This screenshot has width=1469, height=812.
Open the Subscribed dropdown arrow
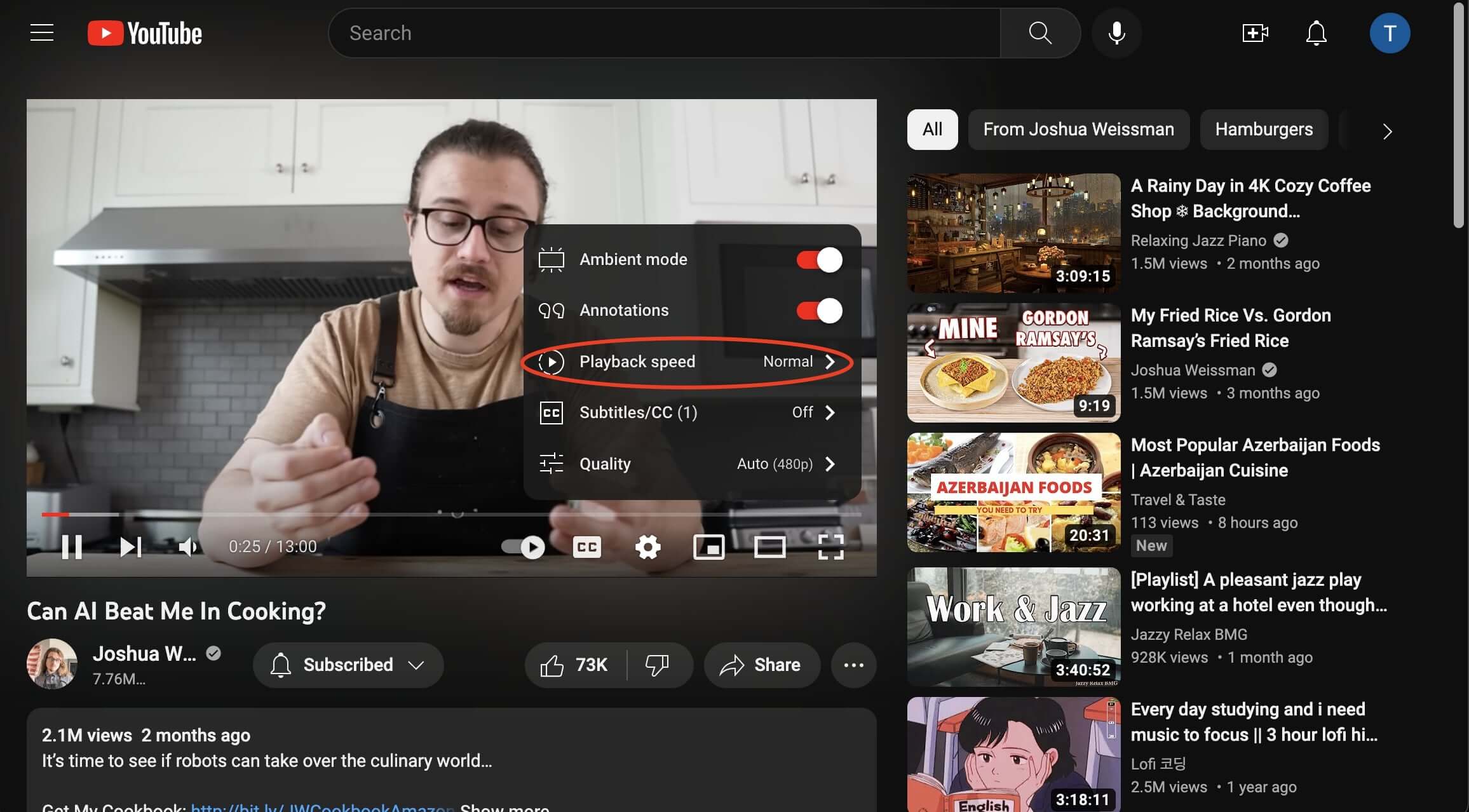(416, 665)
